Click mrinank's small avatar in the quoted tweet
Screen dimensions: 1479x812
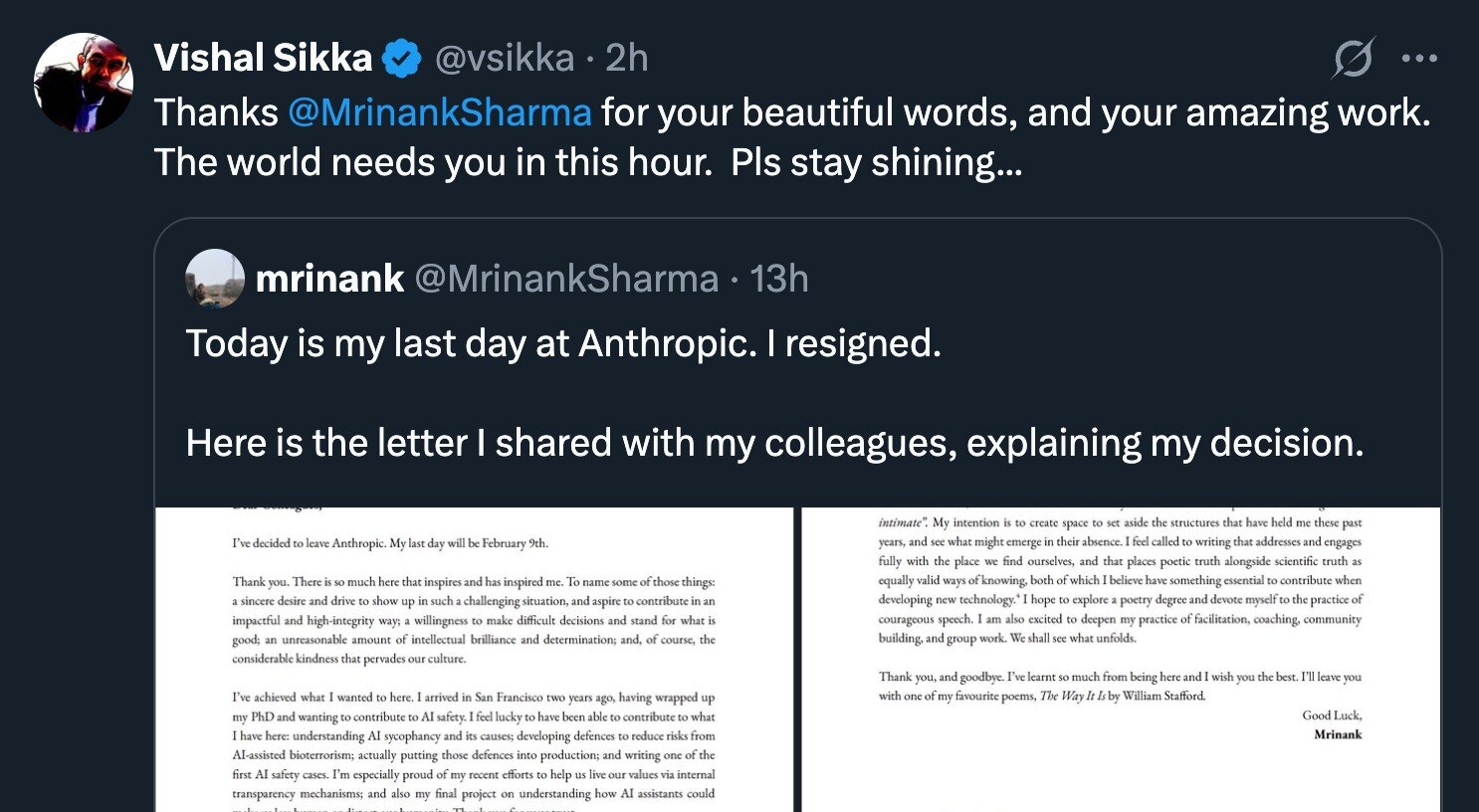(x=215, y=279)
